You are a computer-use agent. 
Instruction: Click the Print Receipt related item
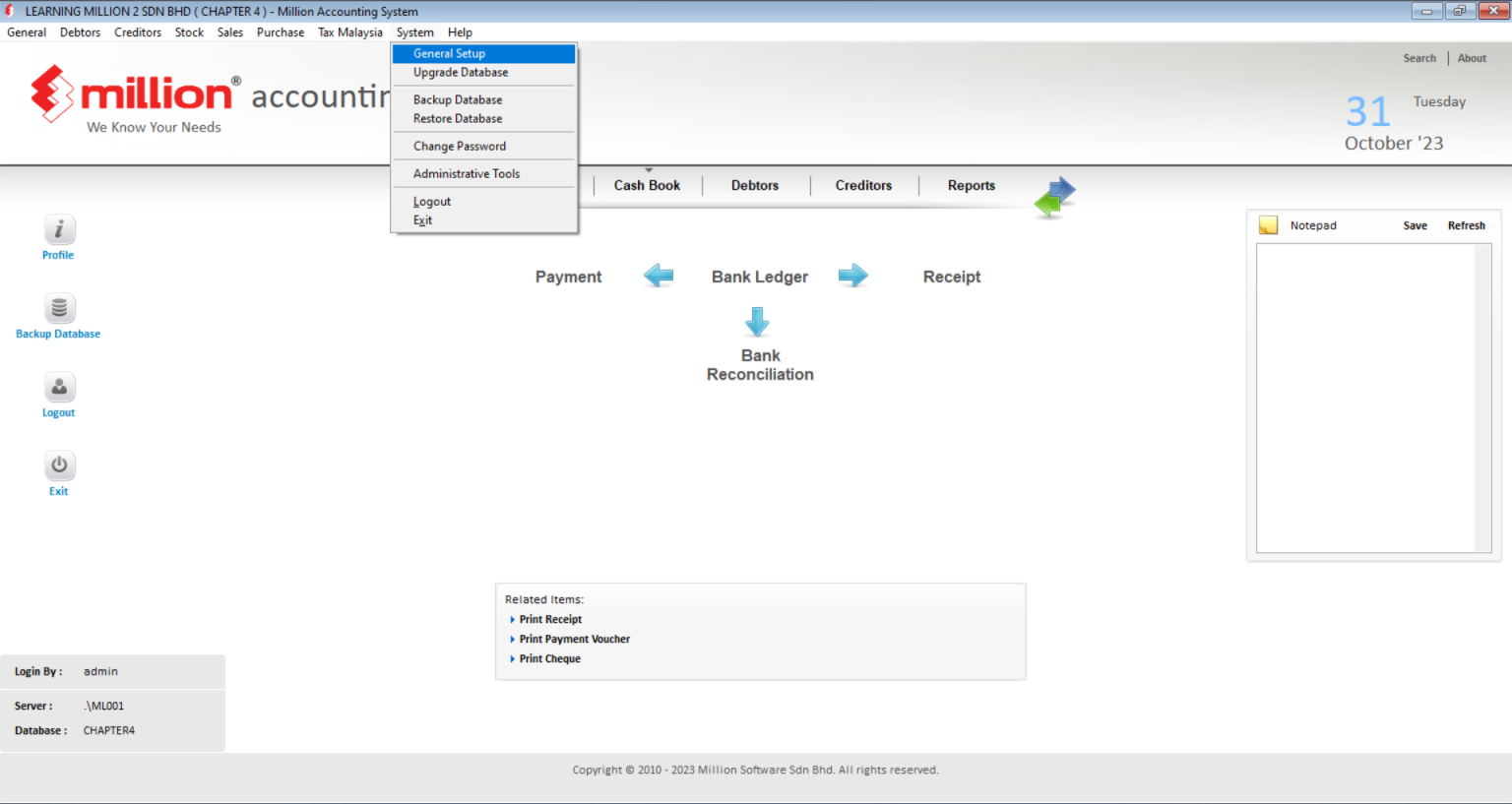(x=550, y=619)
